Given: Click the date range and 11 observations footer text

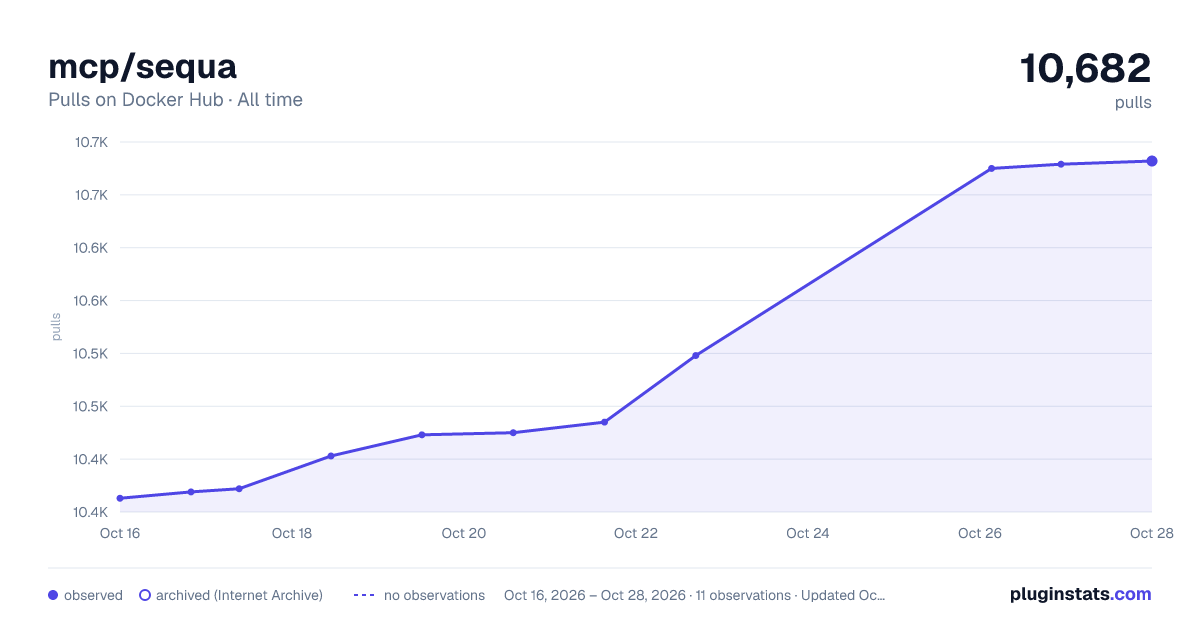Looking at the screenshot, I should coord(694,595).
